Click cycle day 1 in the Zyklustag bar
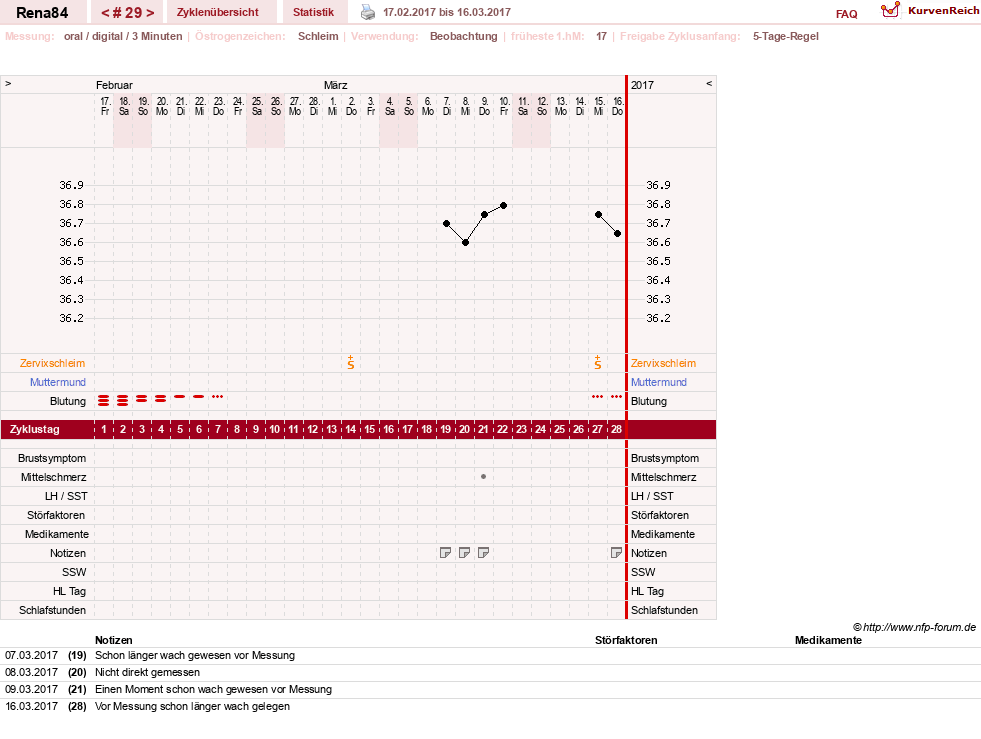This screenshot has width=981, height=739. 104,429
